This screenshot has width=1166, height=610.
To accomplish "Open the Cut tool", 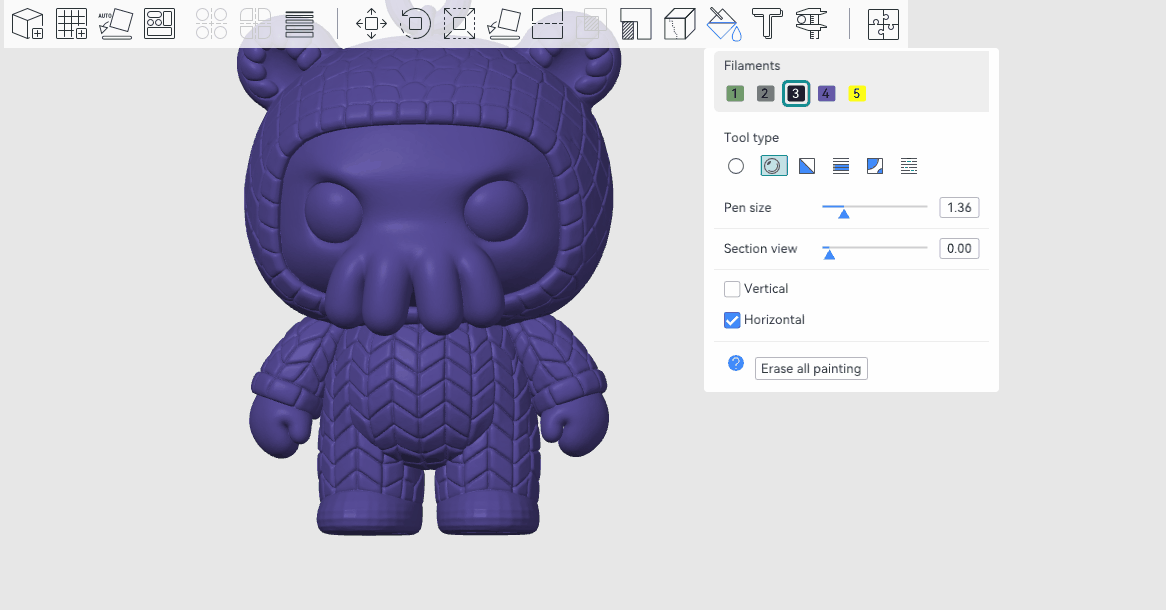I will click(547, 24).
